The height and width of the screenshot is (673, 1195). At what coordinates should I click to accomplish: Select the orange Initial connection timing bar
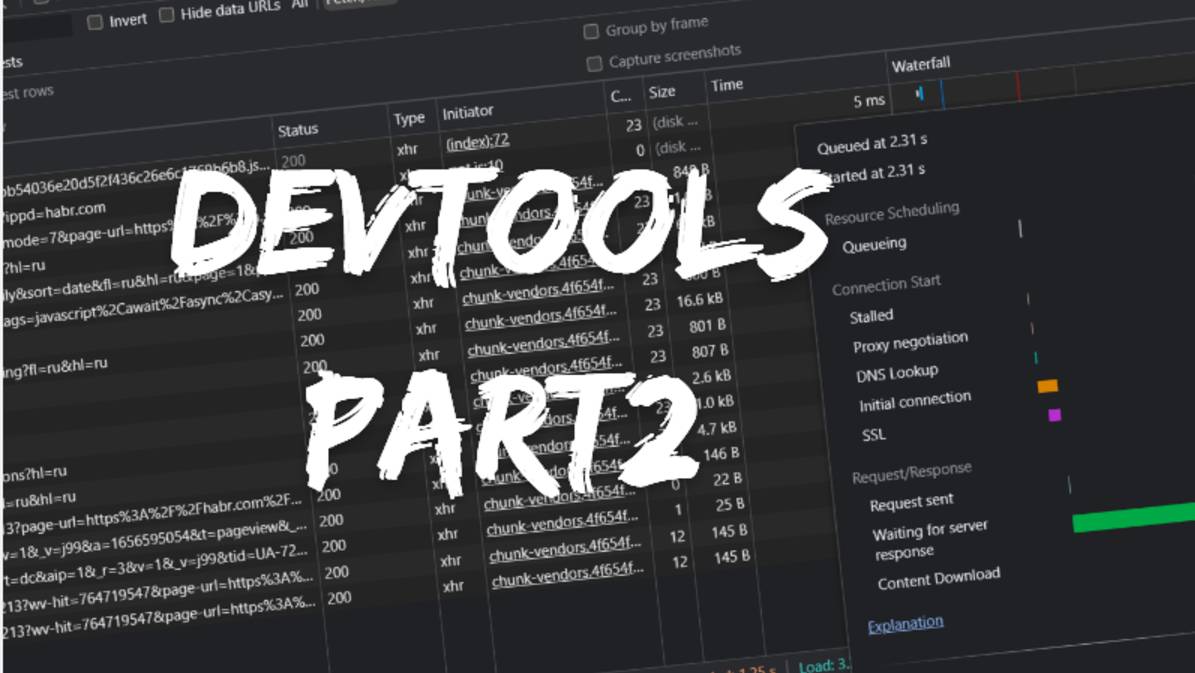tap(1048, 386)
